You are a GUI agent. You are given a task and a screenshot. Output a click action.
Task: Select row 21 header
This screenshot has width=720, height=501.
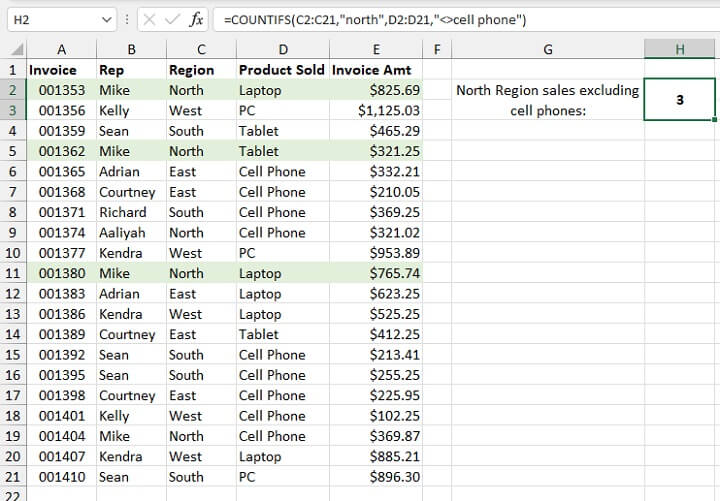[13, 477]
